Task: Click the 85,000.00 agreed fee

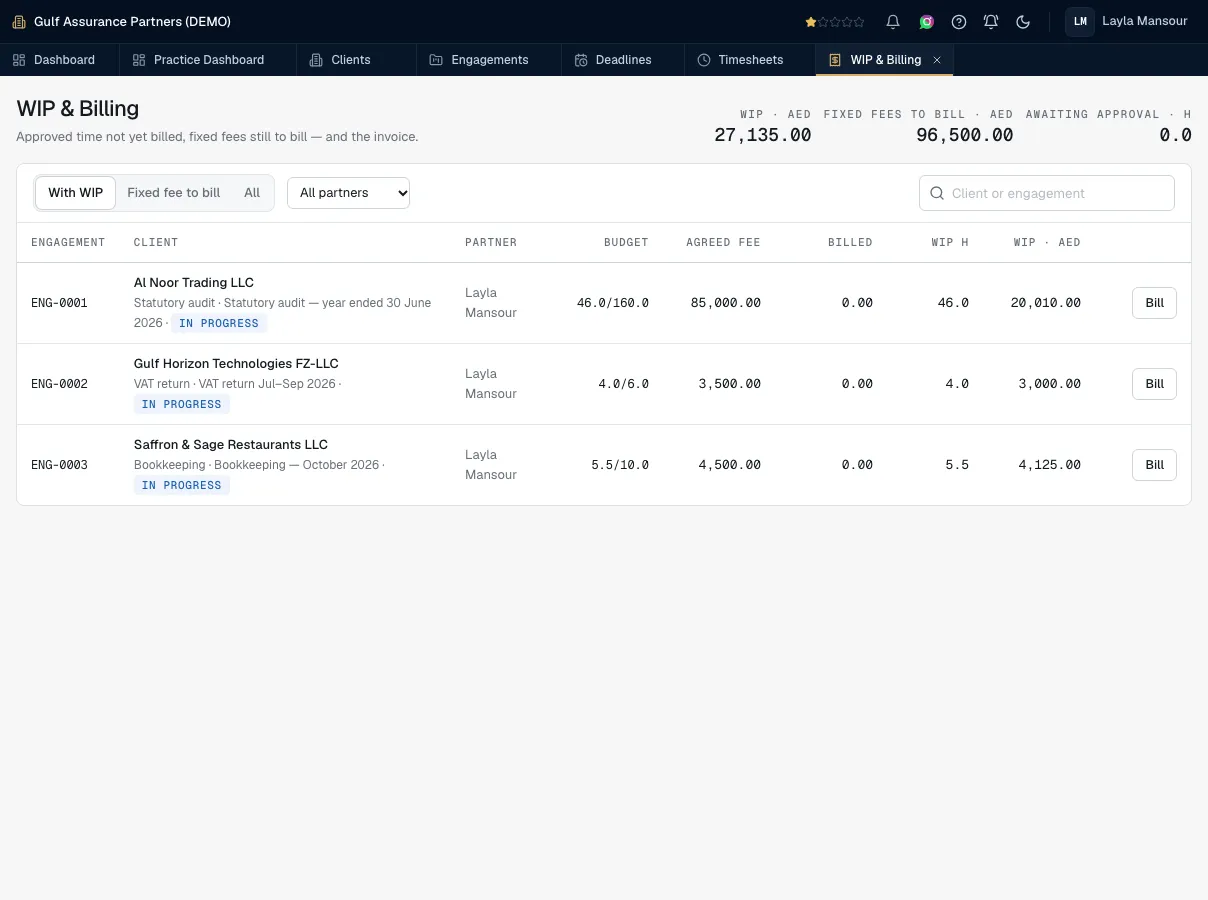Action: point(726,303)
